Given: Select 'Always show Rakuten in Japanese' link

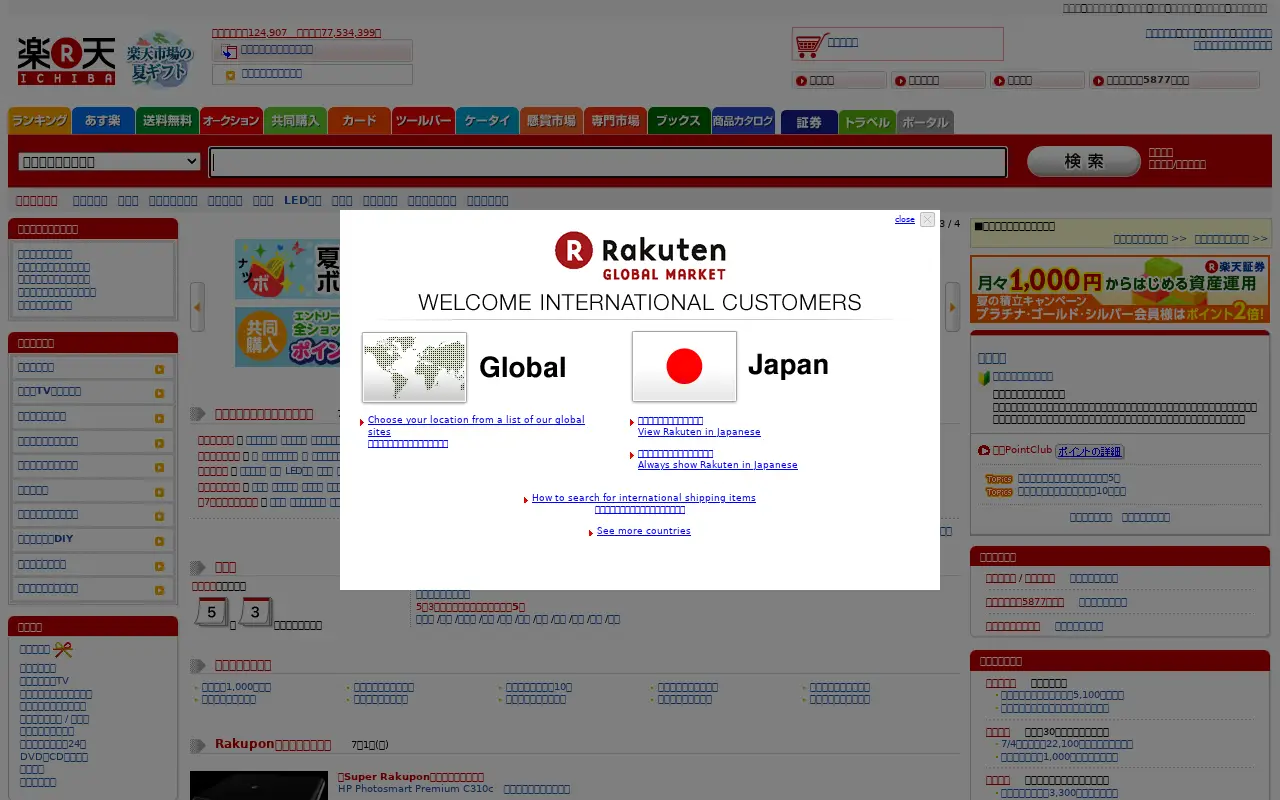Looking at the screenshot, I should 718,465.
